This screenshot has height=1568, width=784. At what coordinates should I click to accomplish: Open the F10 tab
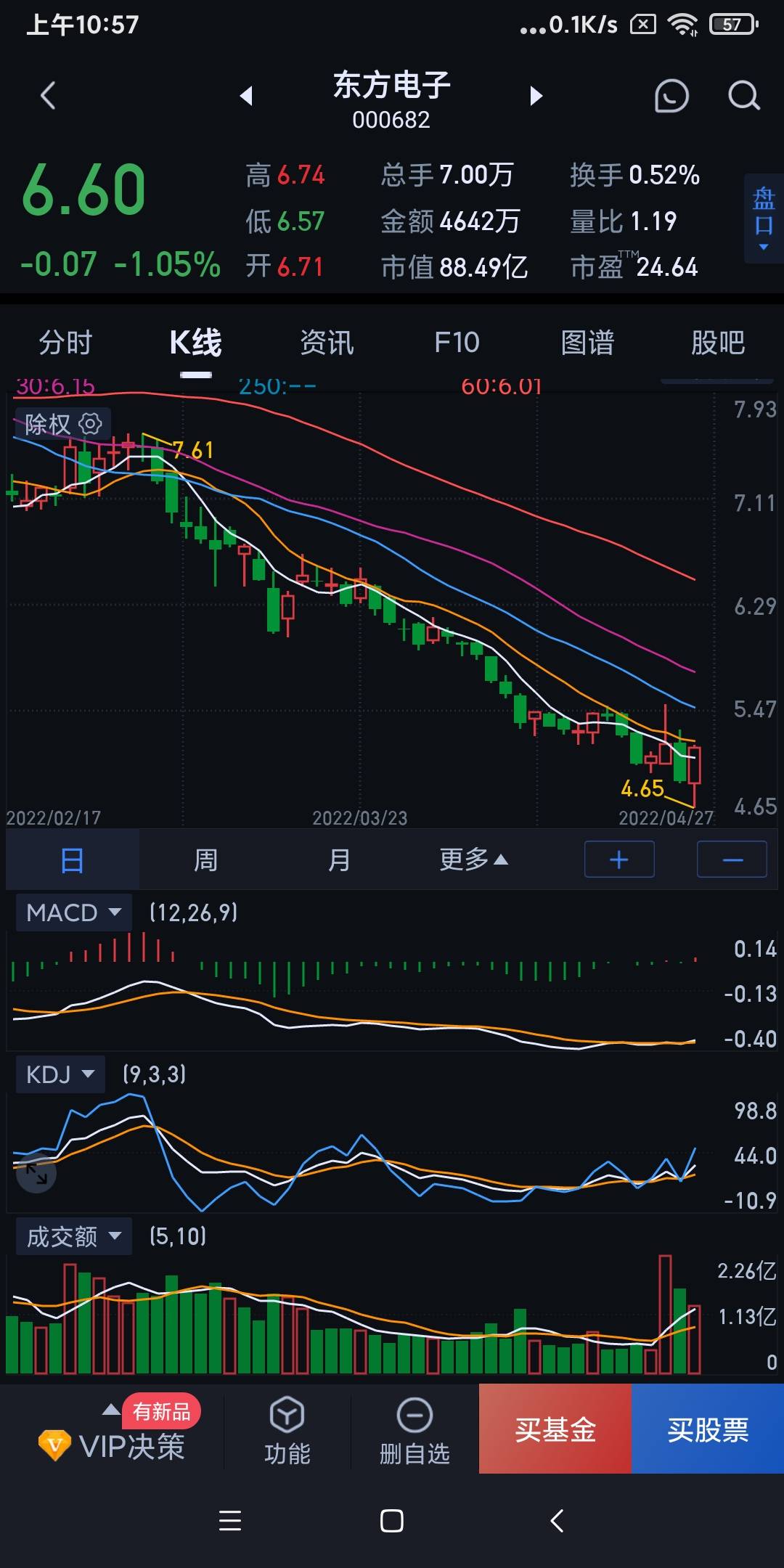[x=457, y=343]
